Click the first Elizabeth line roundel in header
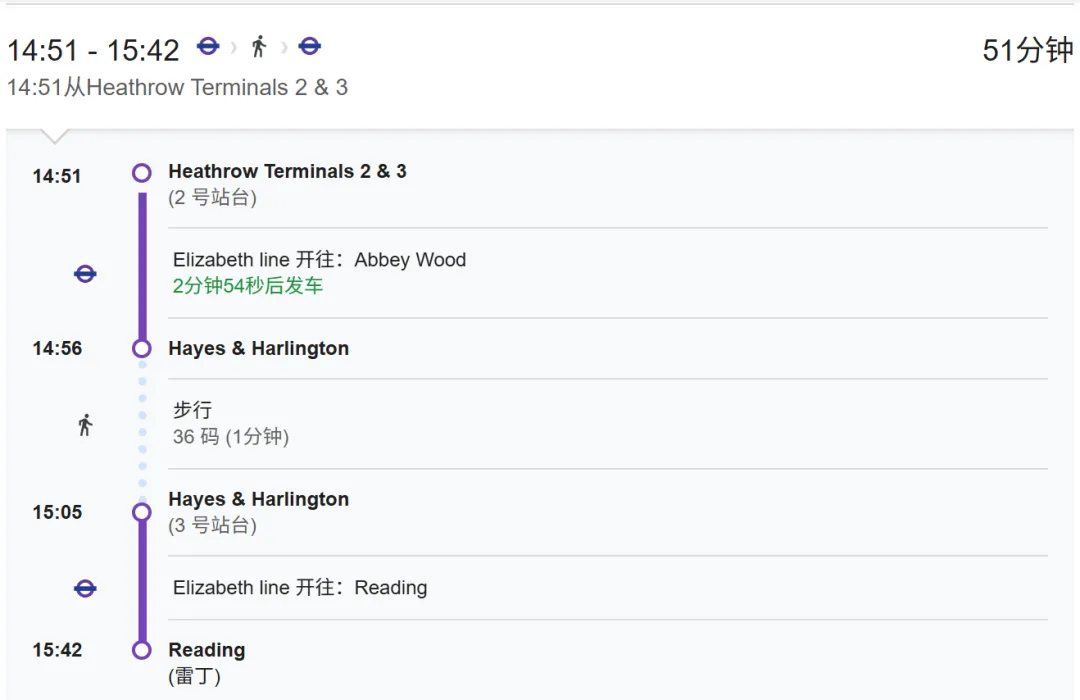 click(x=208, y=46)
